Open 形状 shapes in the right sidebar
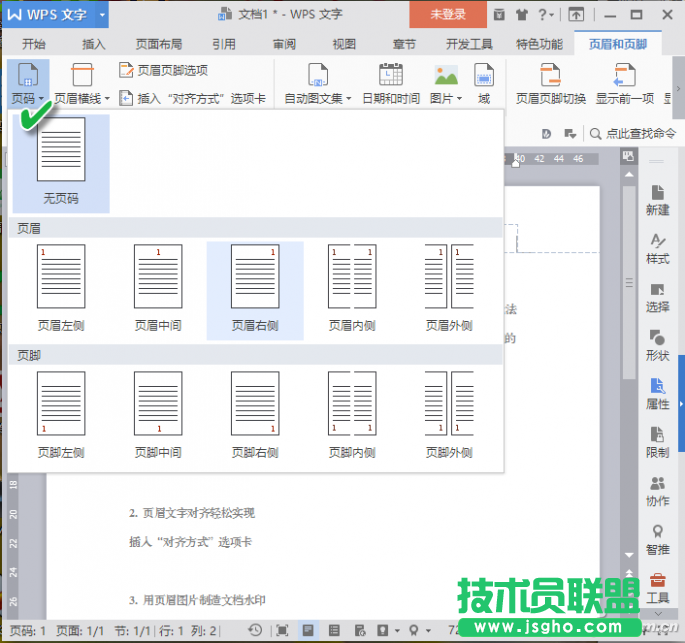This screenshot has width=685, height=643. pos(657,345)
